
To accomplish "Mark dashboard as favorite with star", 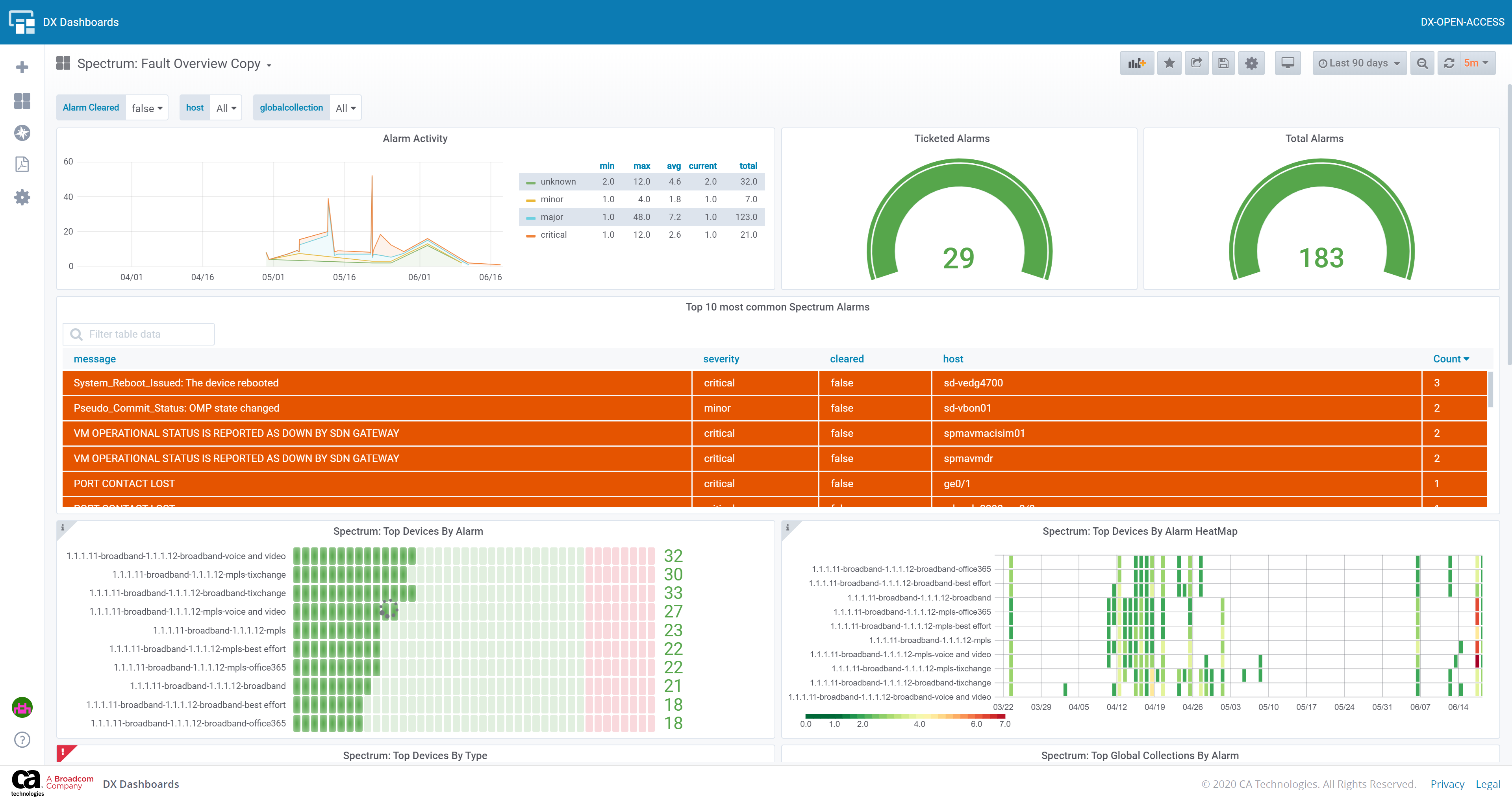I will (x=1169, y=63).
